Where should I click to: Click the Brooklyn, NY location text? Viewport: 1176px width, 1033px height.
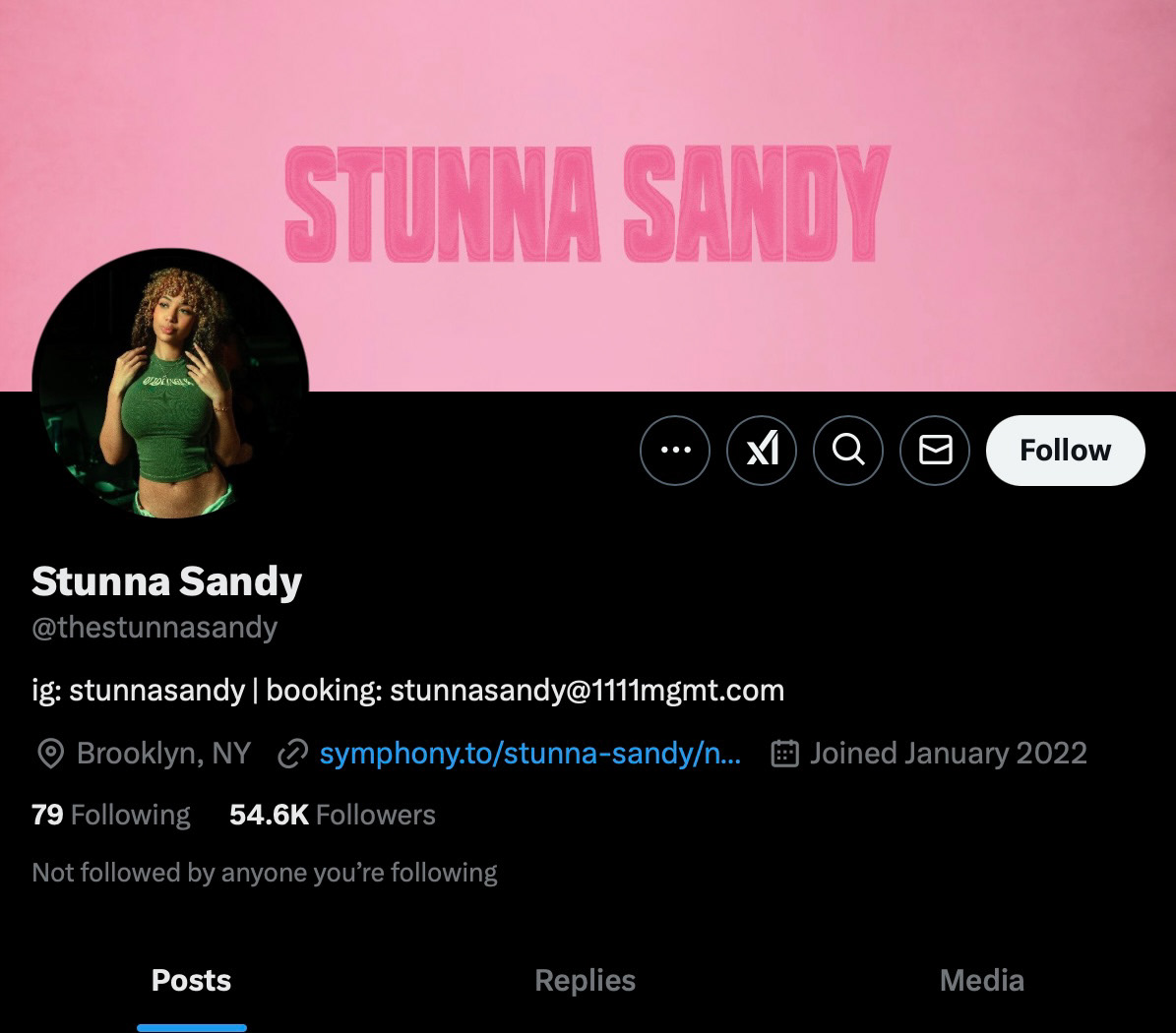(x=163, y=754)
